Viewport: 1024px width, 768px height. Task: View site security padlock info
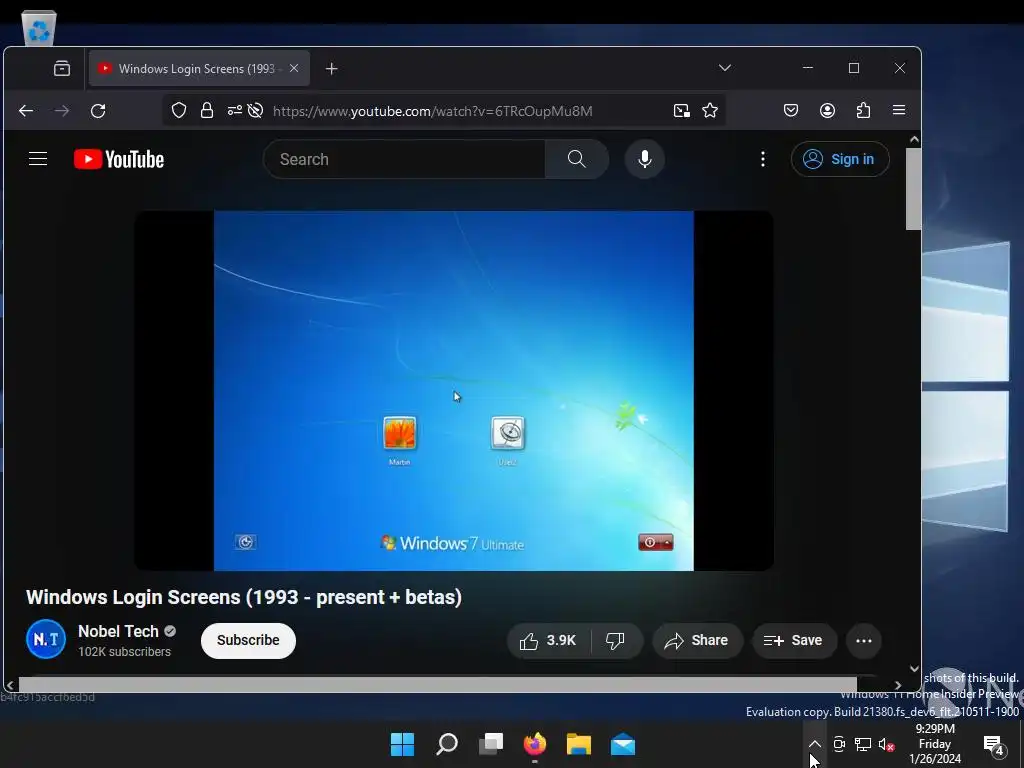pos(207,110)
